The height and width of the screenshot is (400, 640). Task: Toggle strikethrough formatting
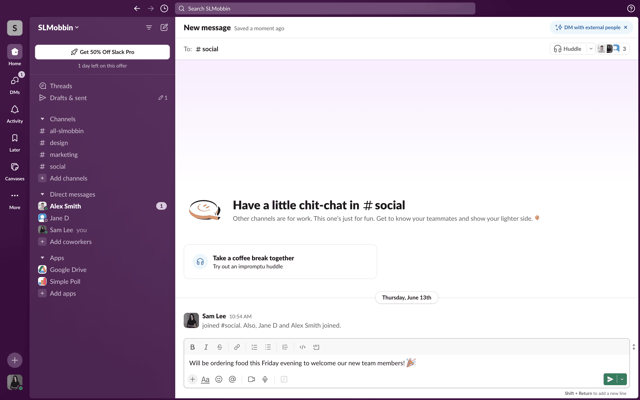pos(220,347)
